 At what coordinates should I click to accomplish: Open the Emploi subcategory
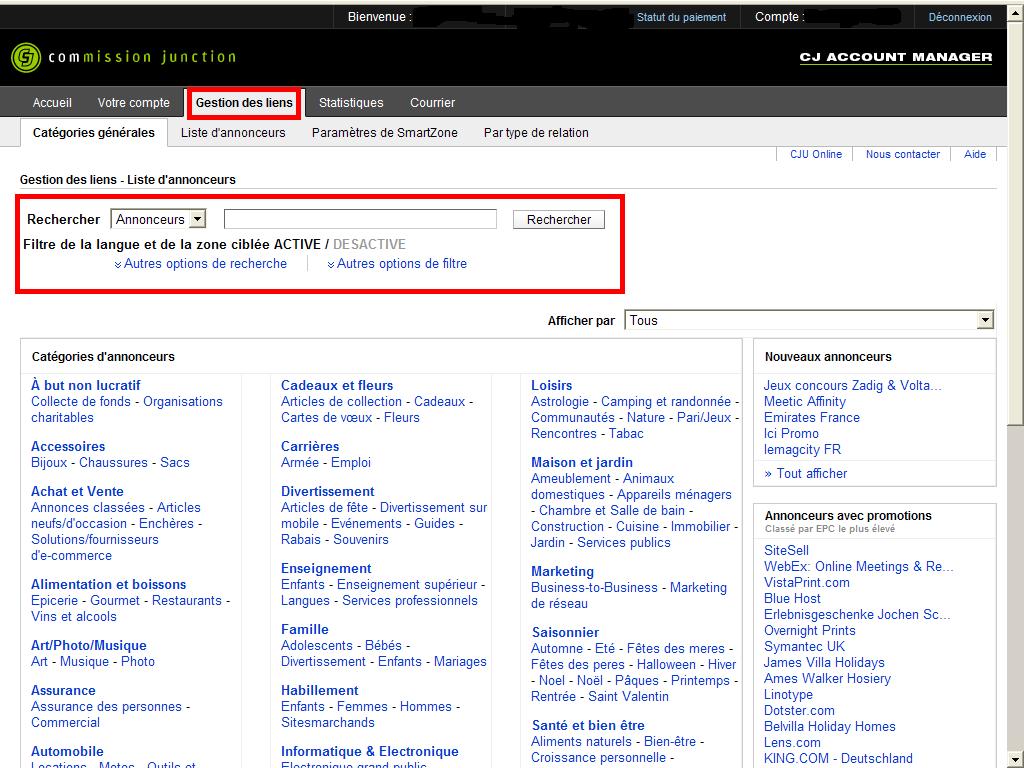tap(351, 462)
